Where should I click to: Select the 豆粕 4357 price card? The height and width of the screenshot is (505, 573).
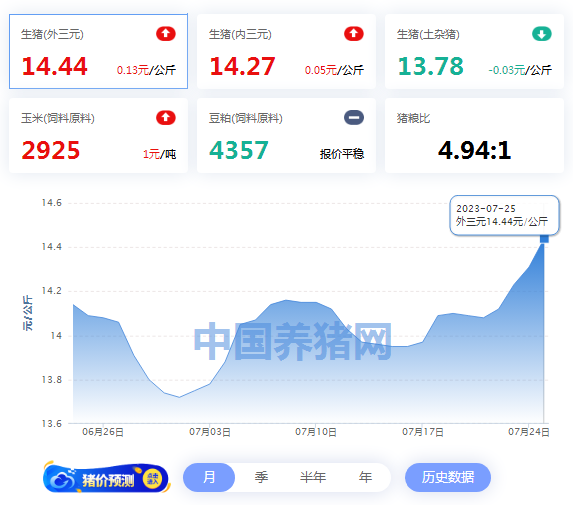(x=286, y=136)
